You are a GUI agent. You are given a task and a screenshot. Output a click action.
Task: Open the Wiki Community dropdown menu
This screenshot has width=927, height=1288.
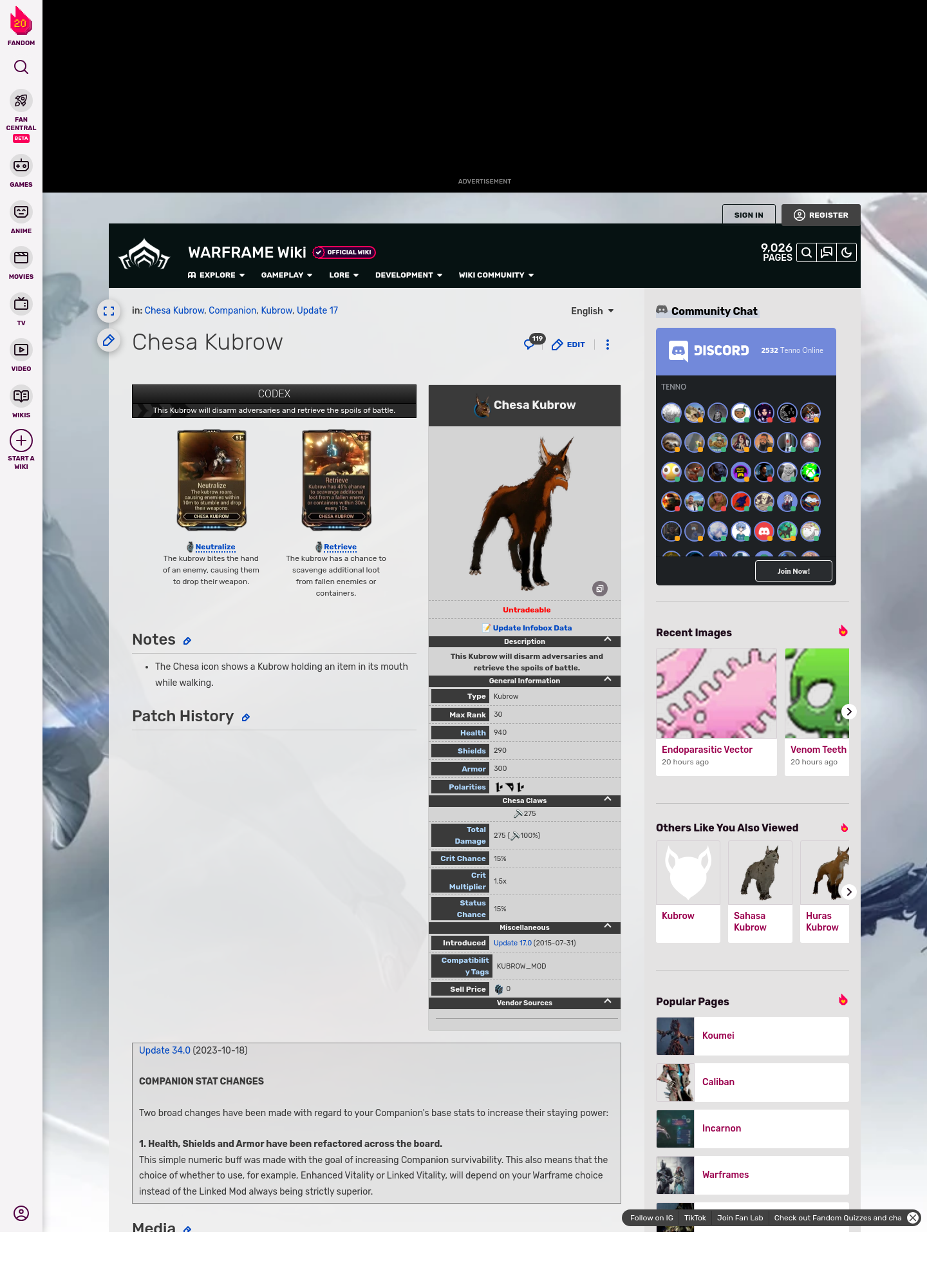click(496, 275)
